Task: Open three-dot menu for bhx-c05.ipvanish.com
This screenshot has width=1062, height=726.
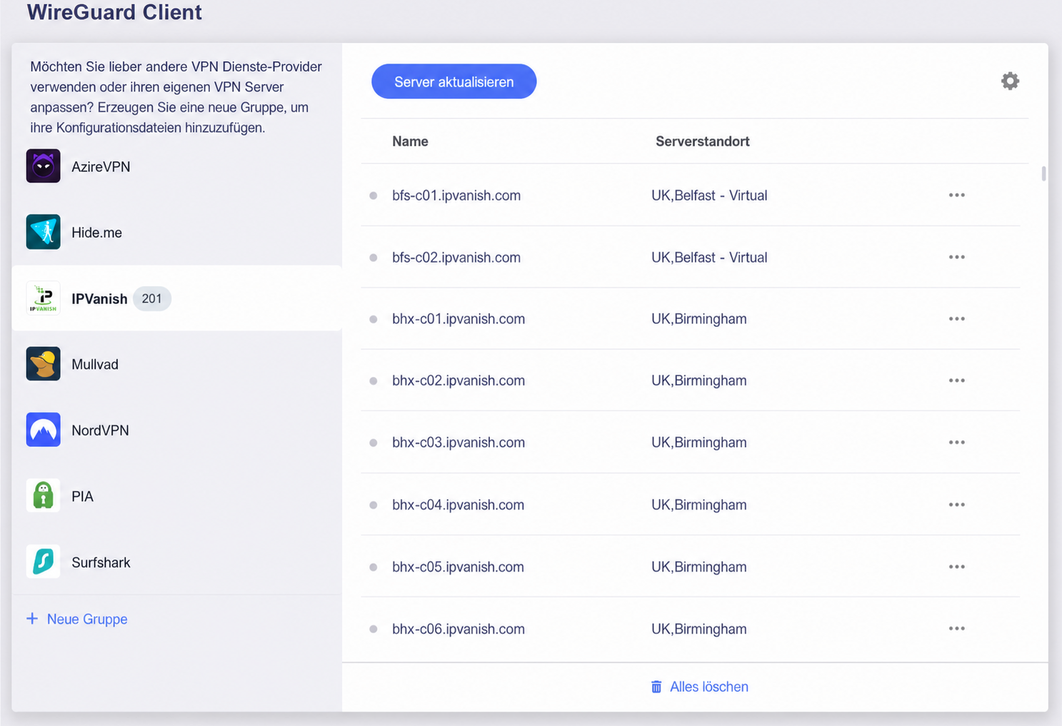Action: click(x=956, y=566)
